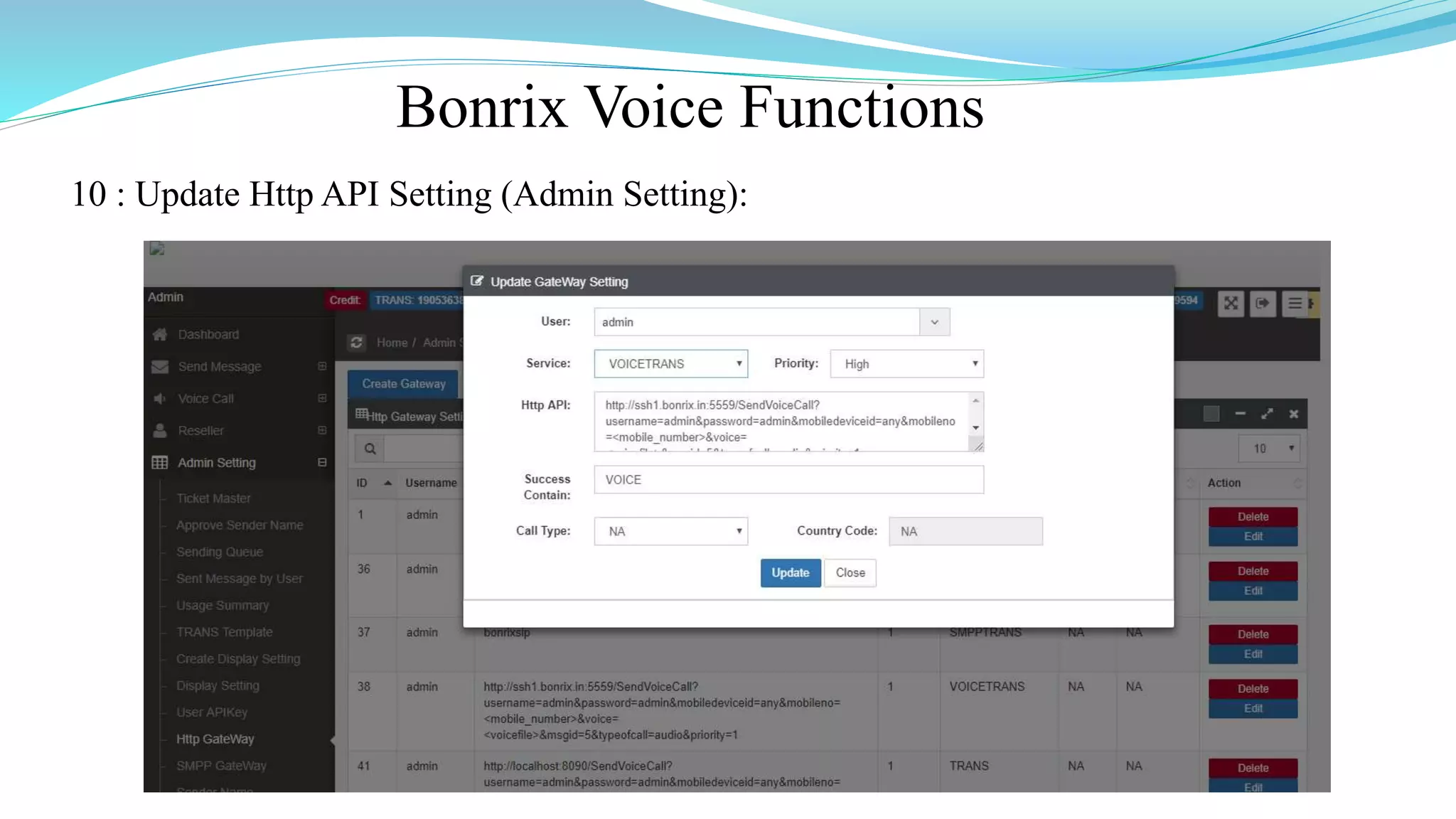Viewport: 1456px width, 819px height.
Task: Collapse the Admin Setting submenu
Action: (x=322, y=462)
